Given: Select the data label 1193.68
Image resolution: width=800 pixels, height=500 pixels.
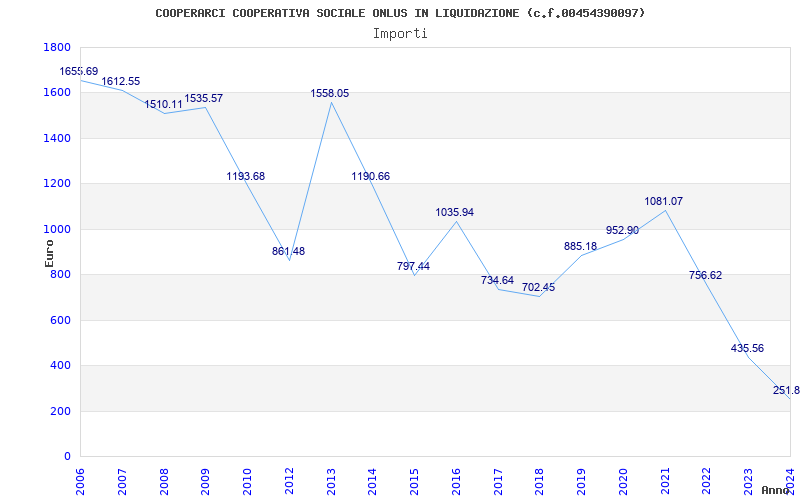Looking at the screenshot, I should [245, 177].
